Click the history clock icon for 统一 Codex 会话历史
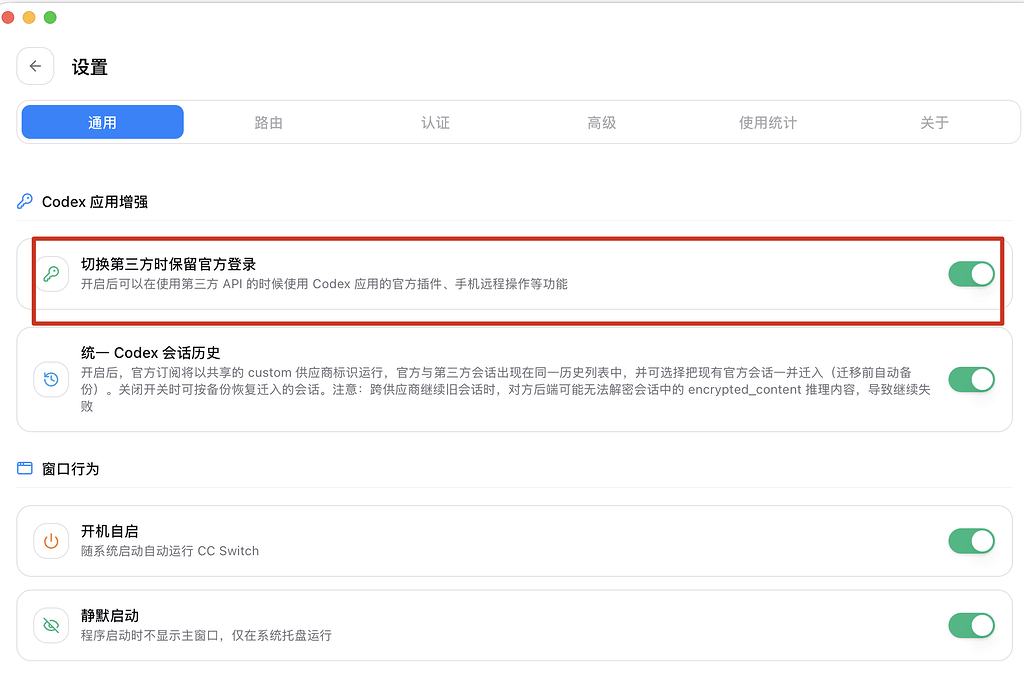The image size is (1024, 684). pyautogui.click(x=51, y=379)
